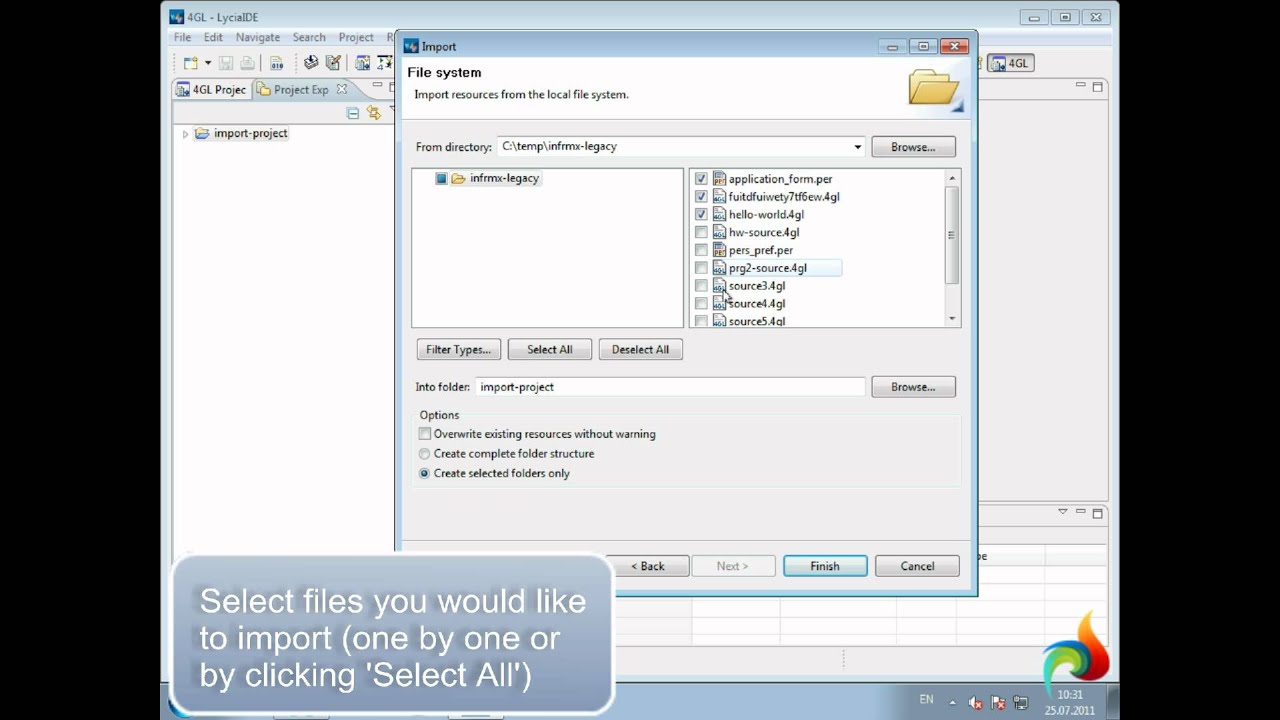This screenshot has height=720, width=1280.
Task: Click the Print toolbar icon
Action: click(x=247, y=63)
